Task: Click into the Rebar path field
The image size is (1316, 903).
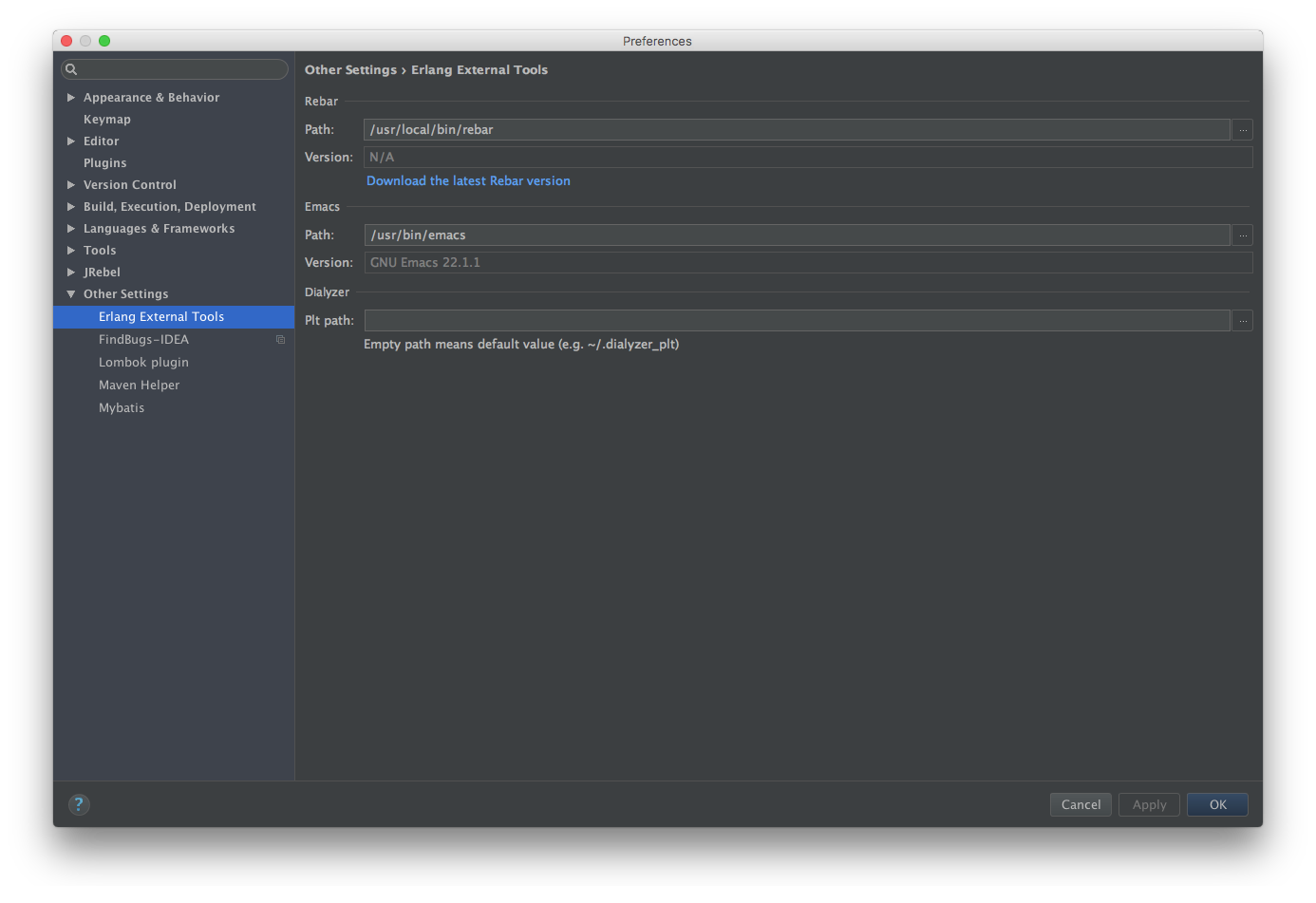Action: [796, 130]
